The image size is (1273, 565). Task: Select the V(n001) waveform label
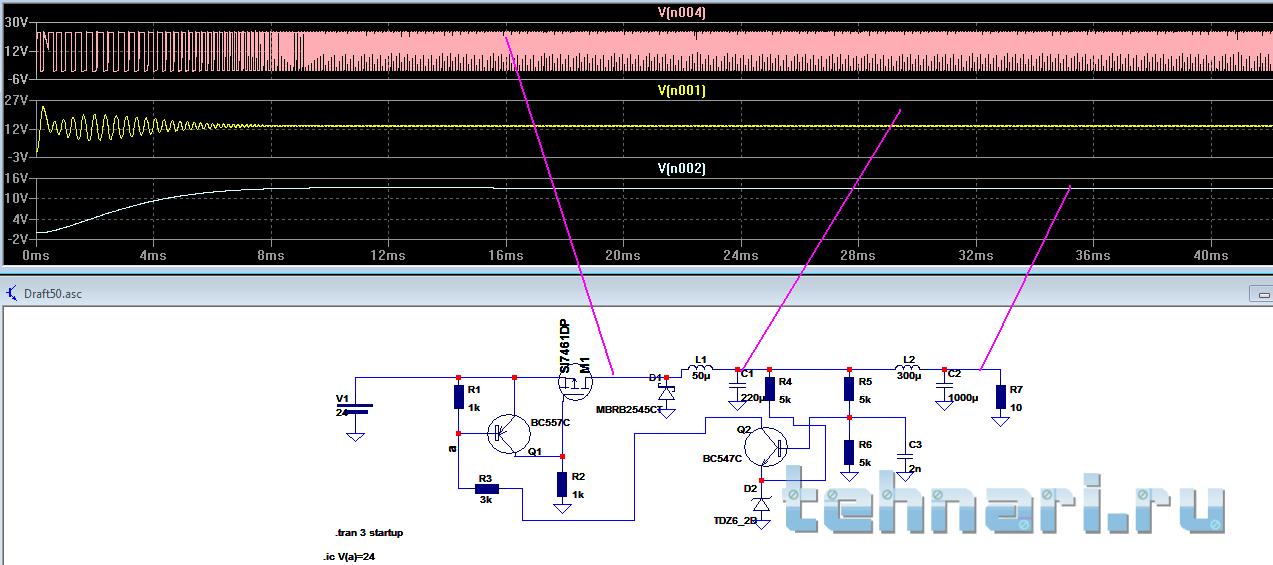click(681, 90)
